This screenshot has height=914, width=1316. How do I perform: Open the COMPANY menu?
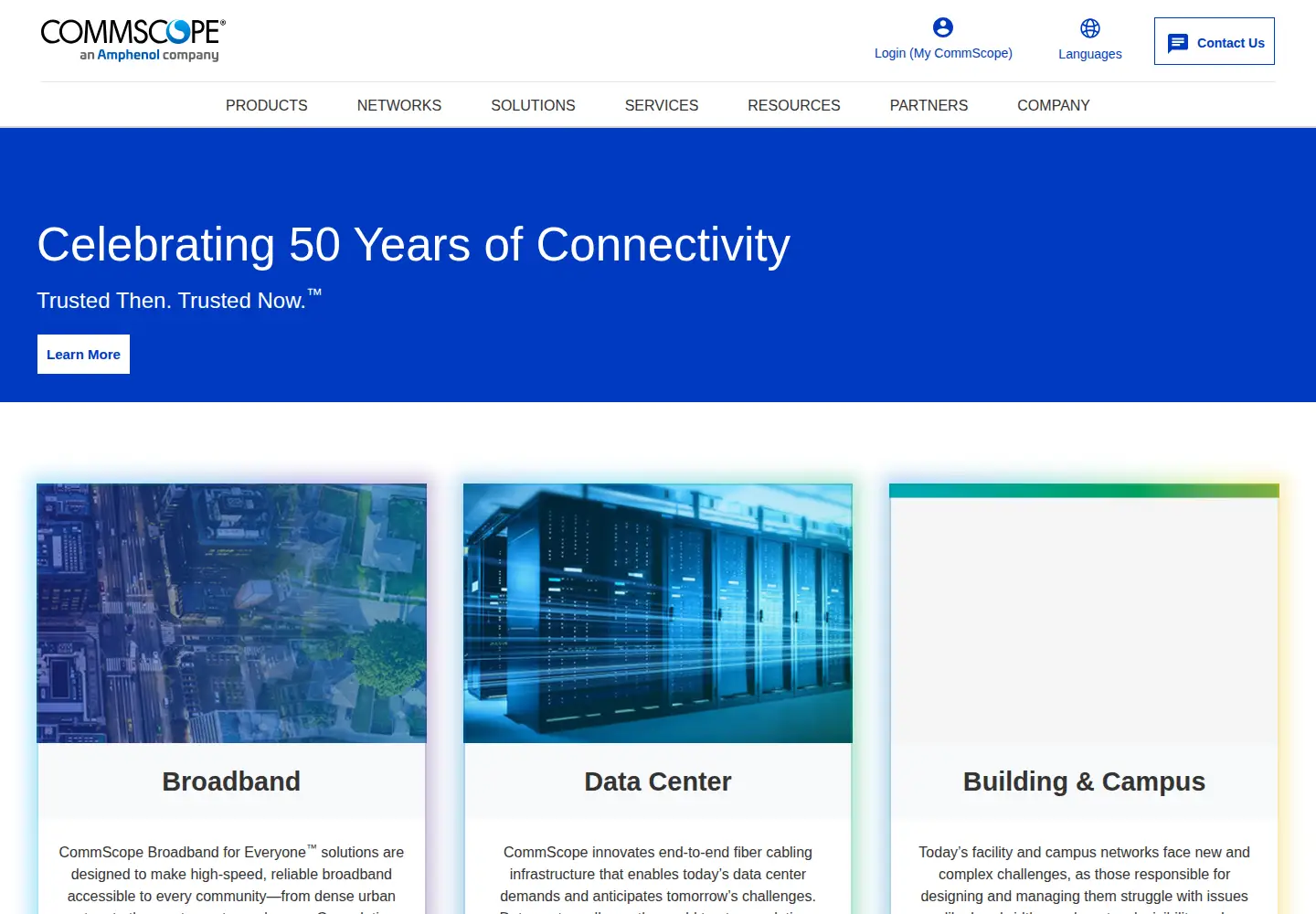pos(1054,105)
